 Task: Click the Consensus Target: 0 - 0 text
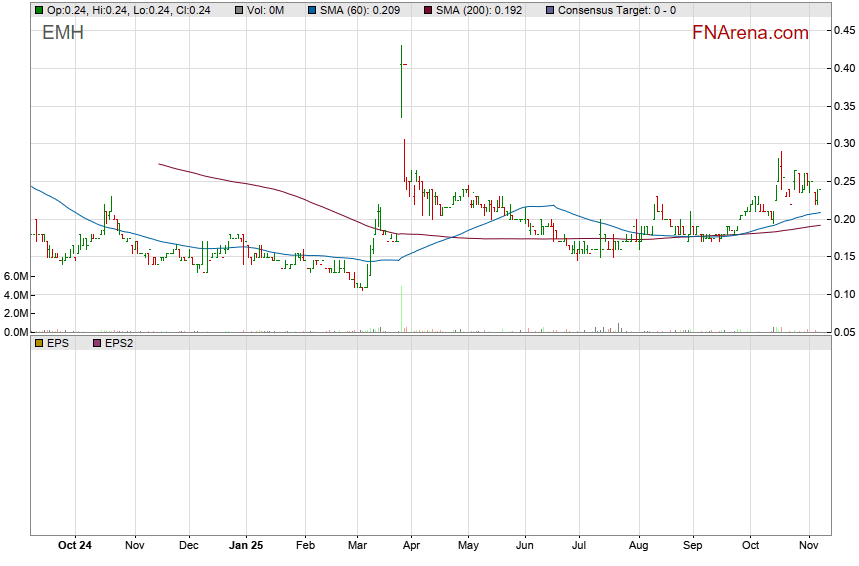coord(616,10)
